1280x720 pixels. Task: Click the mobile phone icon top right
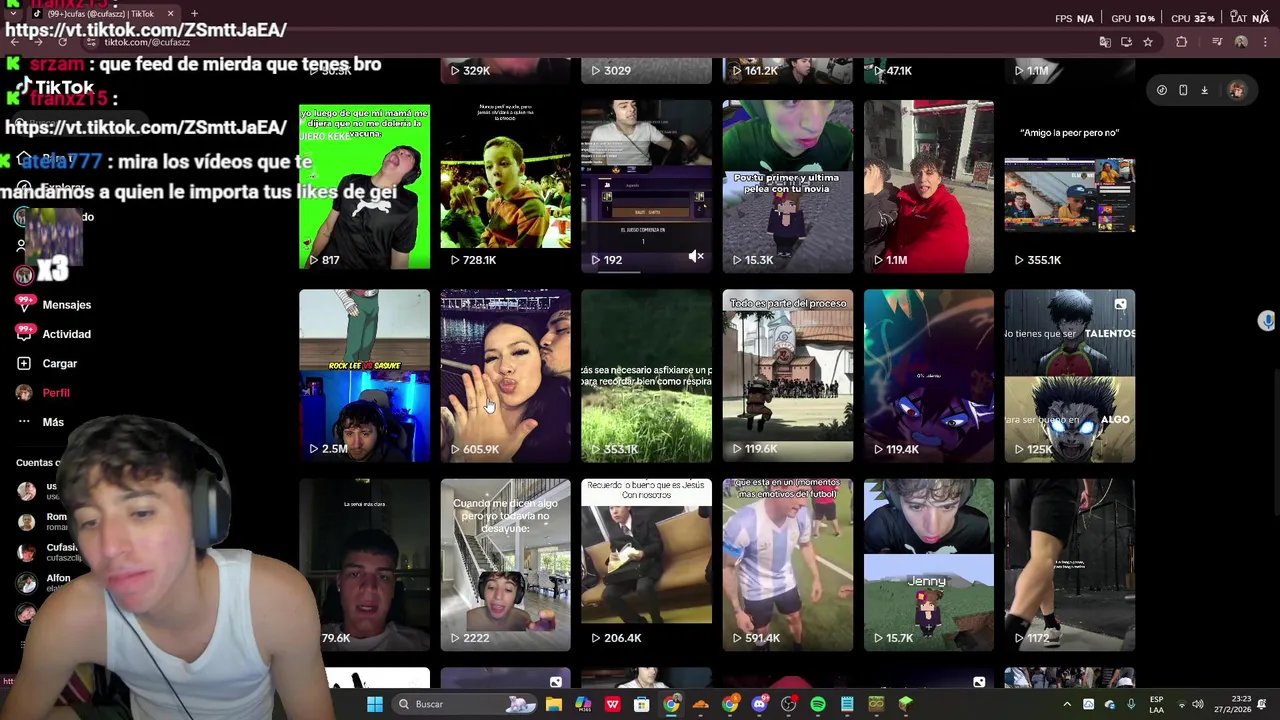coord(1183,90)
